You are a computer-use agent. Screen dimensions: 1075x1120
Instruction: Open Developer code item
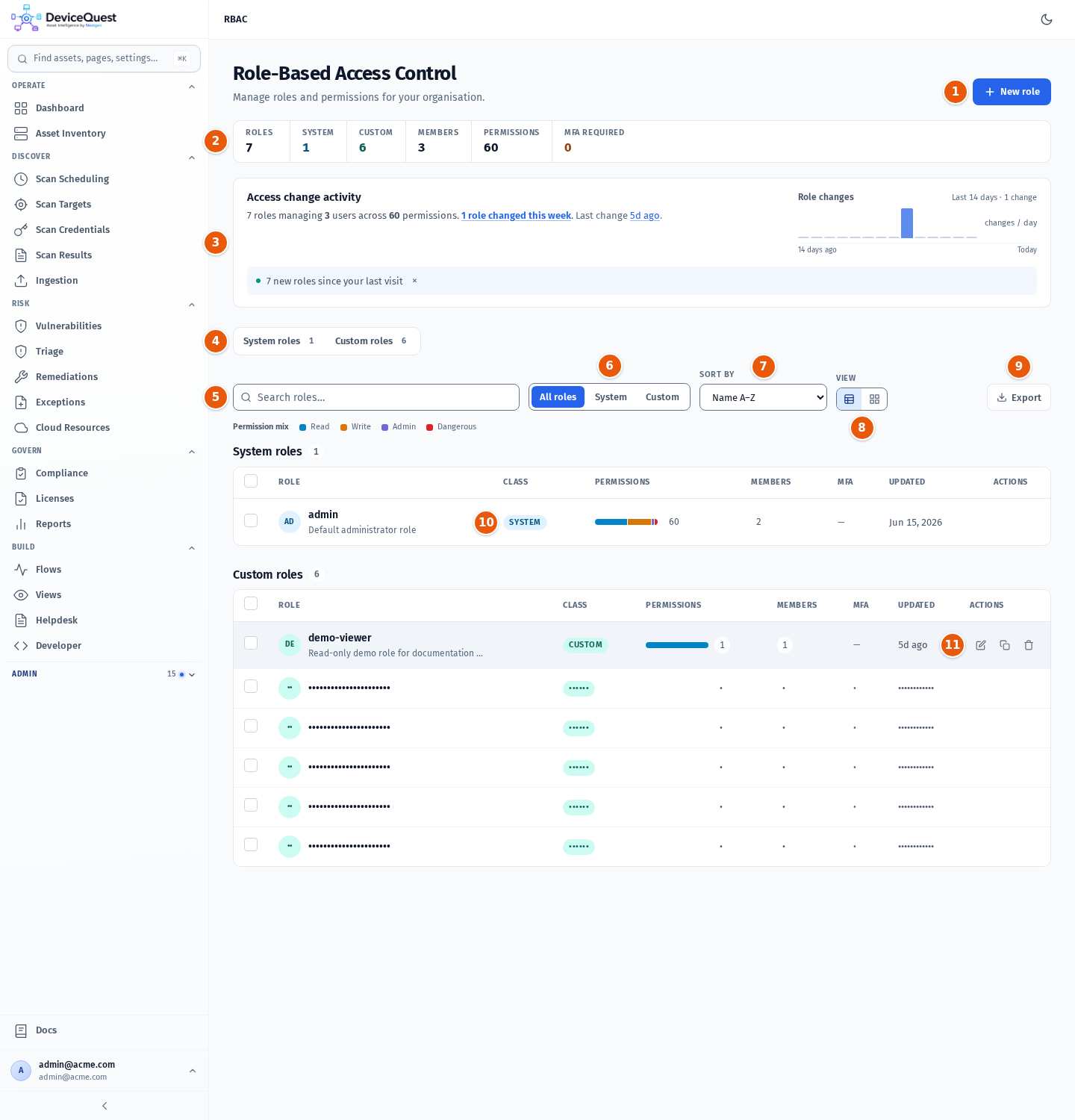[105, 646]
